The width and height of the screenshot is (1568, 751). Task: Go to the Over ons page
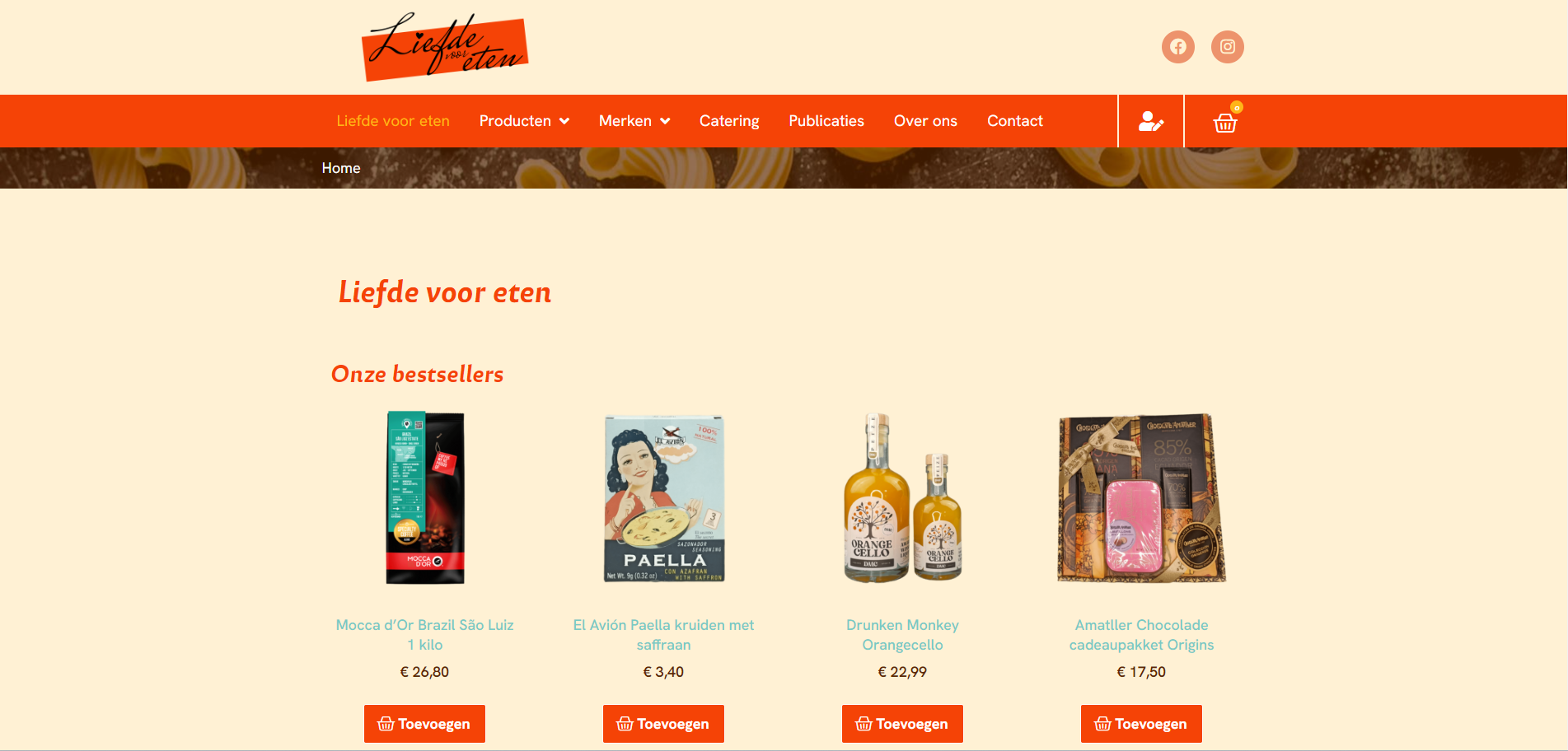[925, 121]
